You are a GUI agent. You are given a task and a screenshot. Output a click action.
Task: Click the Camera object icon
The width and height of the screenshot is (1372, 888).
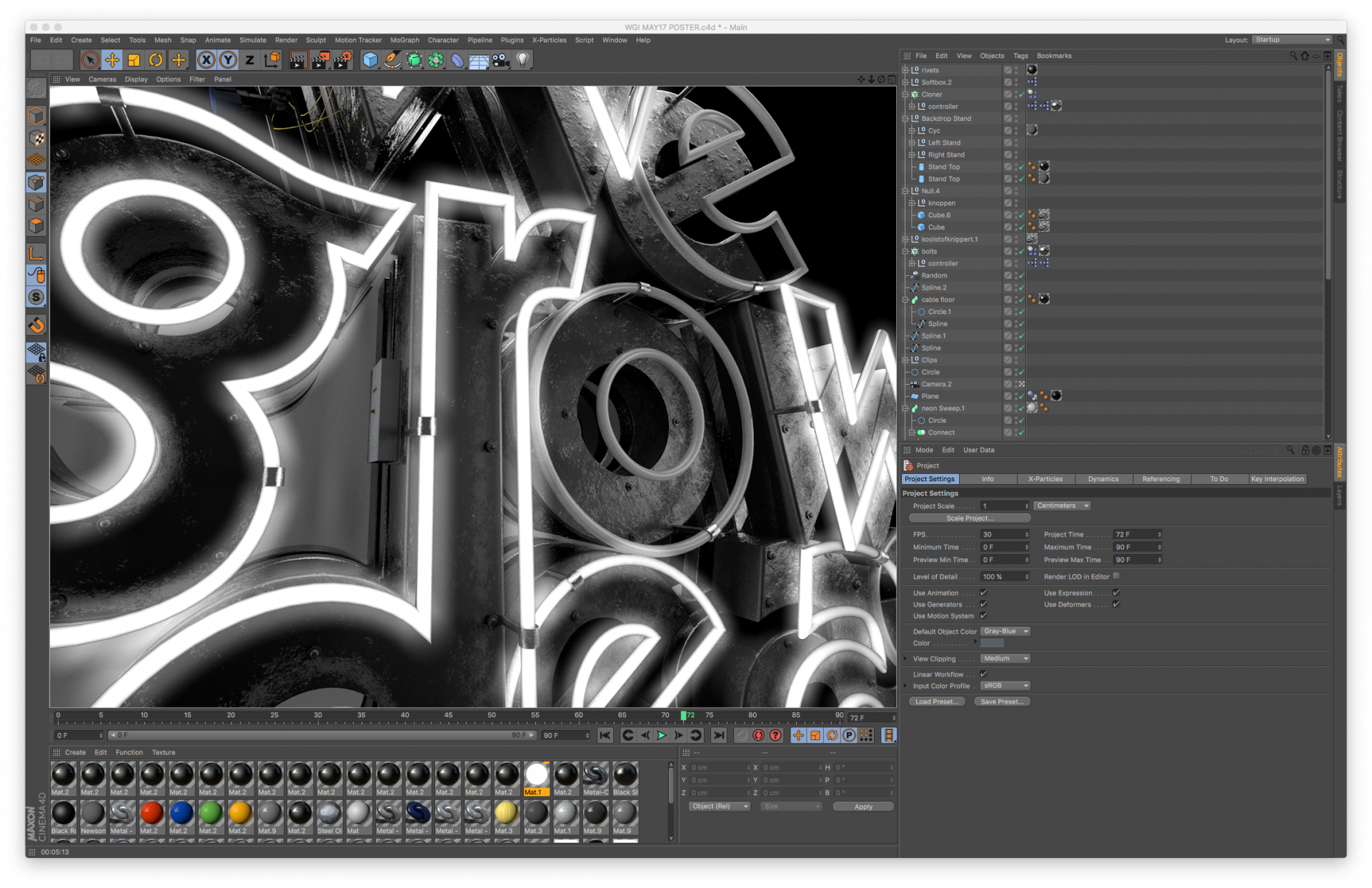501,60
